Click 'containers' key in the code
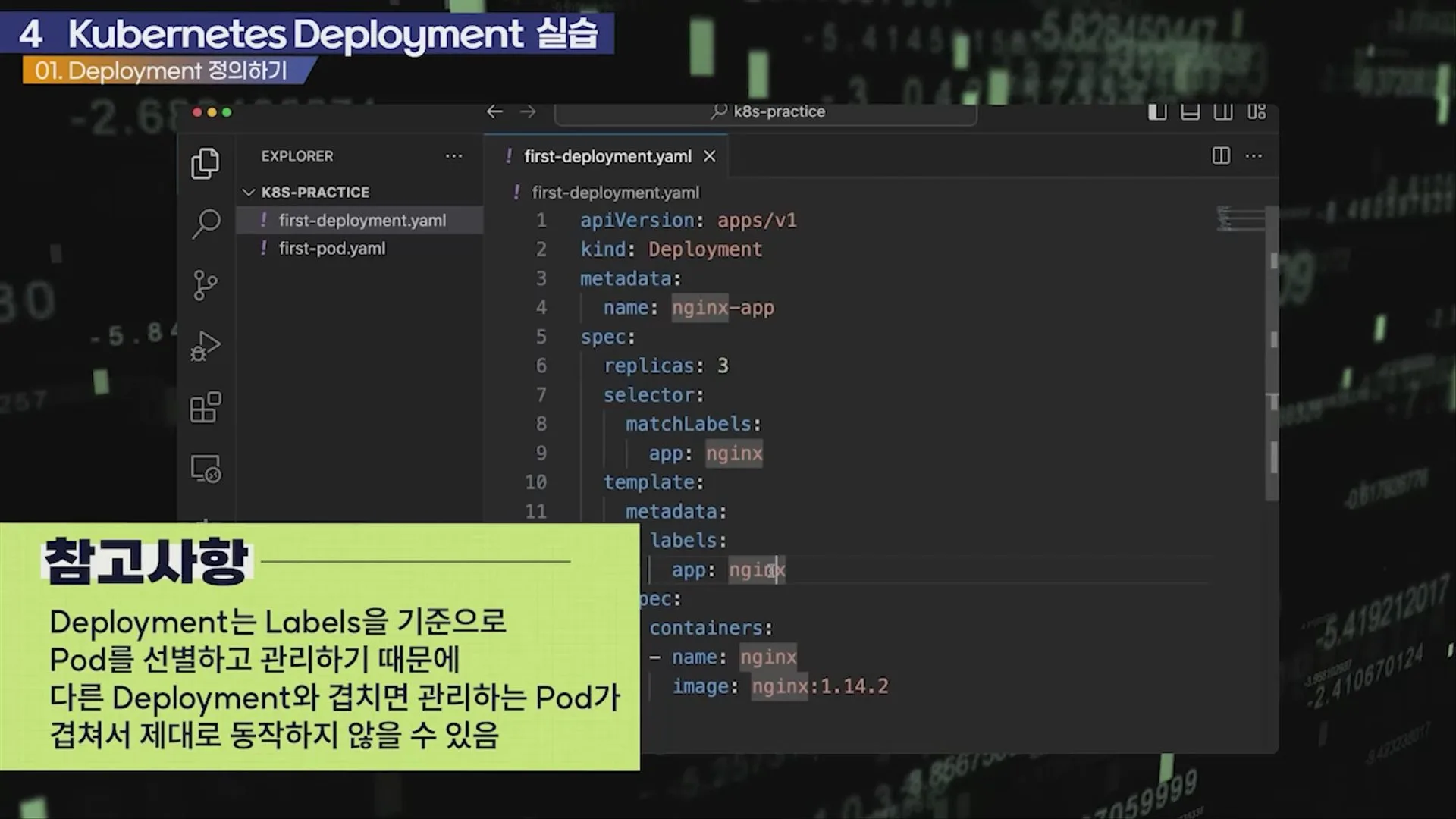This screenshot has height=819, width=1456. 706,628
